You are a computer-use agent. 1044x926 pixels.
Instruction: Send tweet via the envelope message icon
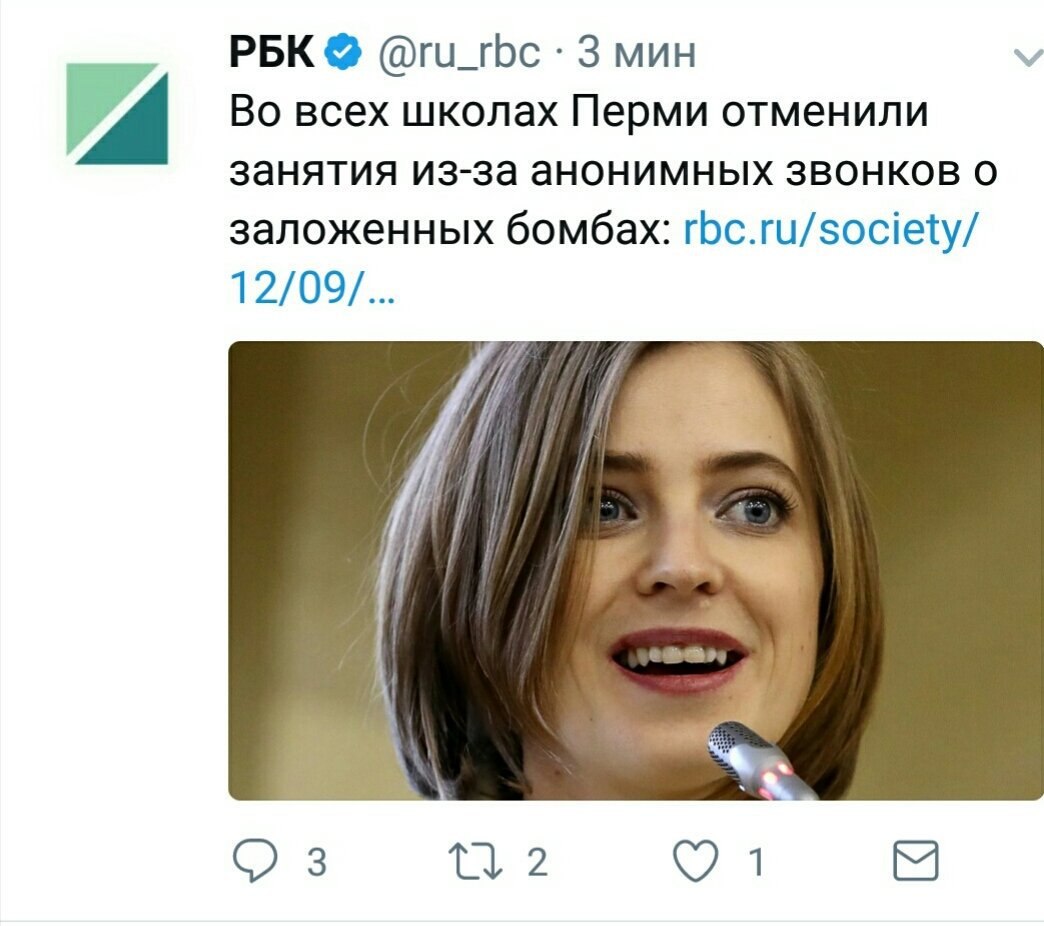click(x=915, y=861)
